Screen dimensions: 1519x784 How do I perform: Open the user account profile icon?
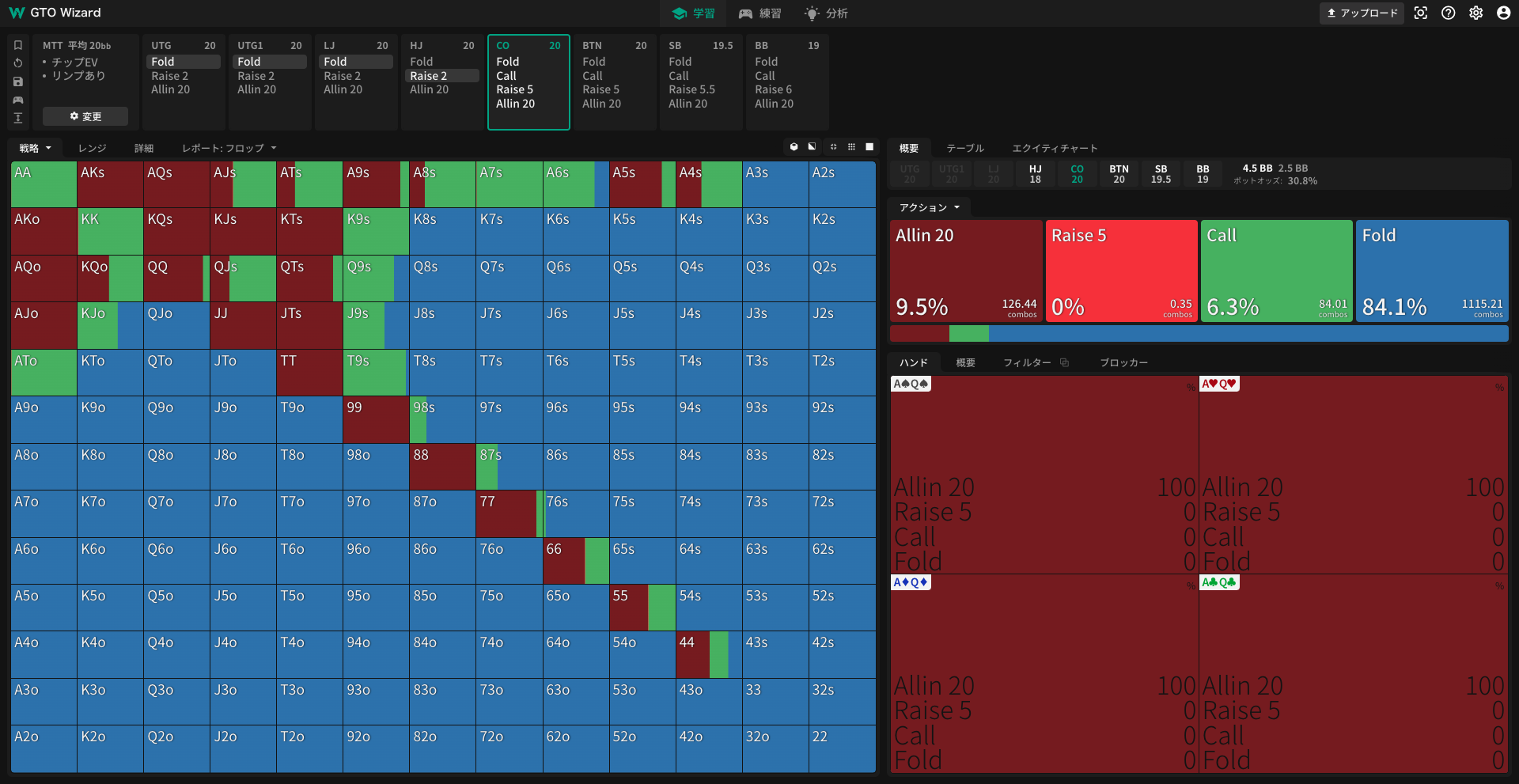1504,13
